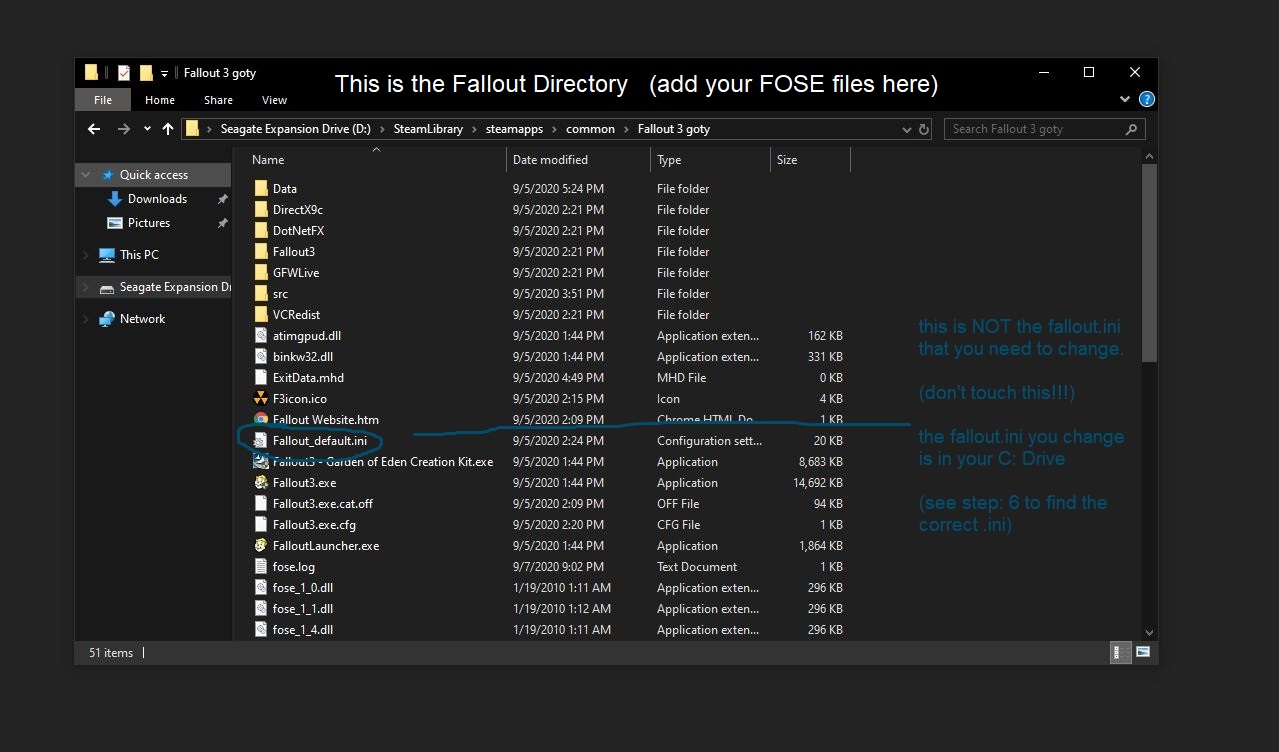Click the Forward navigation arrow
The image size is (1279, 752).
click(x=124, y=129)
